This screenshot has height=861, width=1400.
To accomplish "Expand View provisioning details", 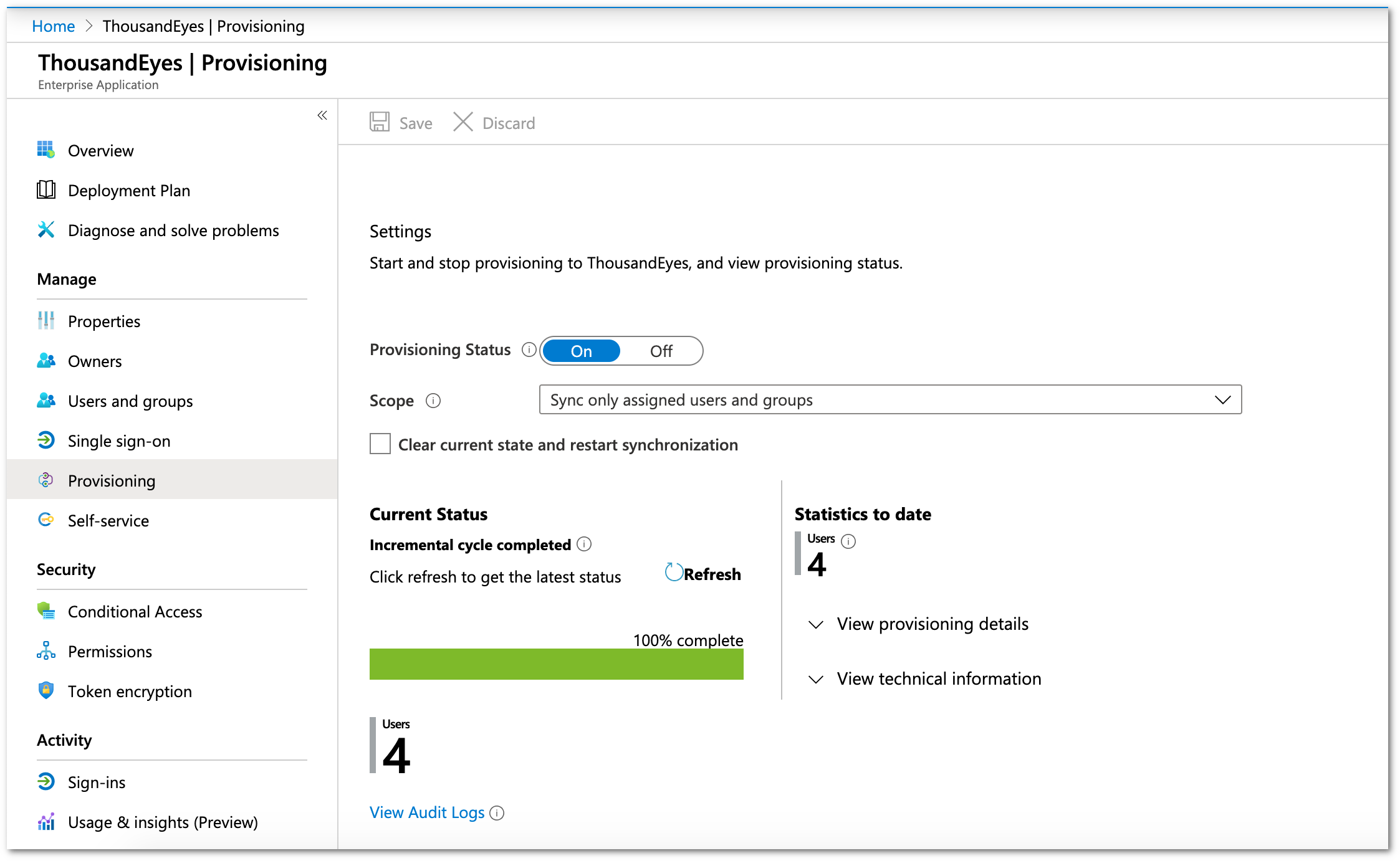I will 918,624.
